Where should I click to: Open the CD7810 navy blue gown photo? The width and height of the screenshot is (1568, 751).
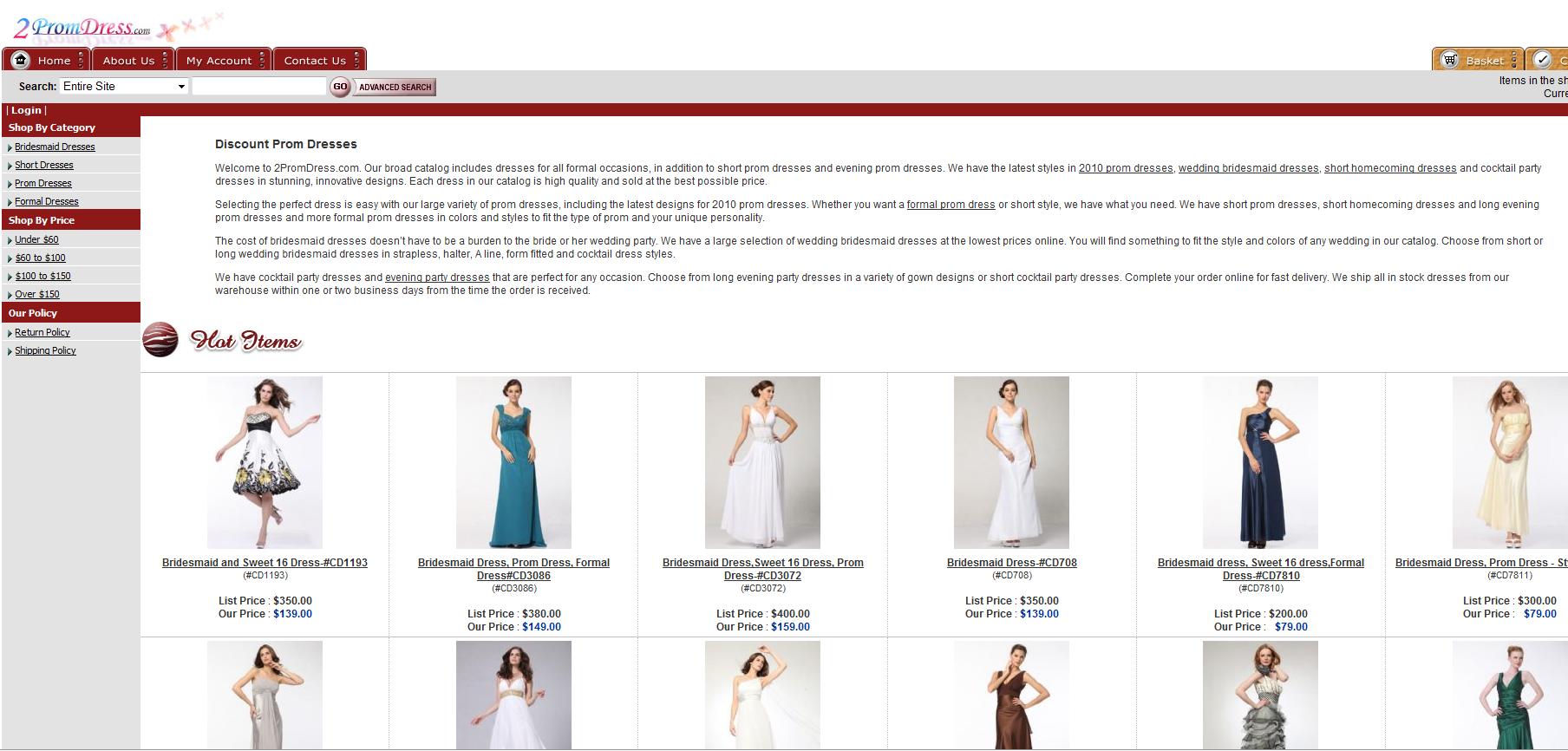pos(1260,462)
